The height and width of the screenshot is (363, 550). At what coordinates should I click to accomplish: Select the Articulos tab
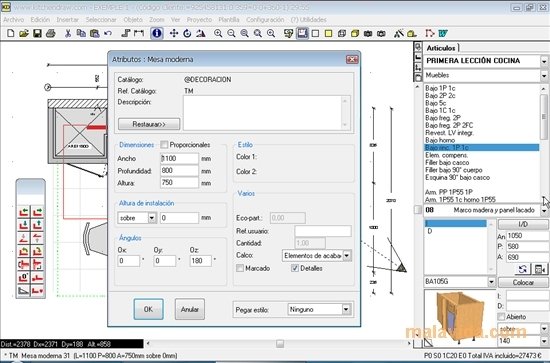tap(441, 48)
